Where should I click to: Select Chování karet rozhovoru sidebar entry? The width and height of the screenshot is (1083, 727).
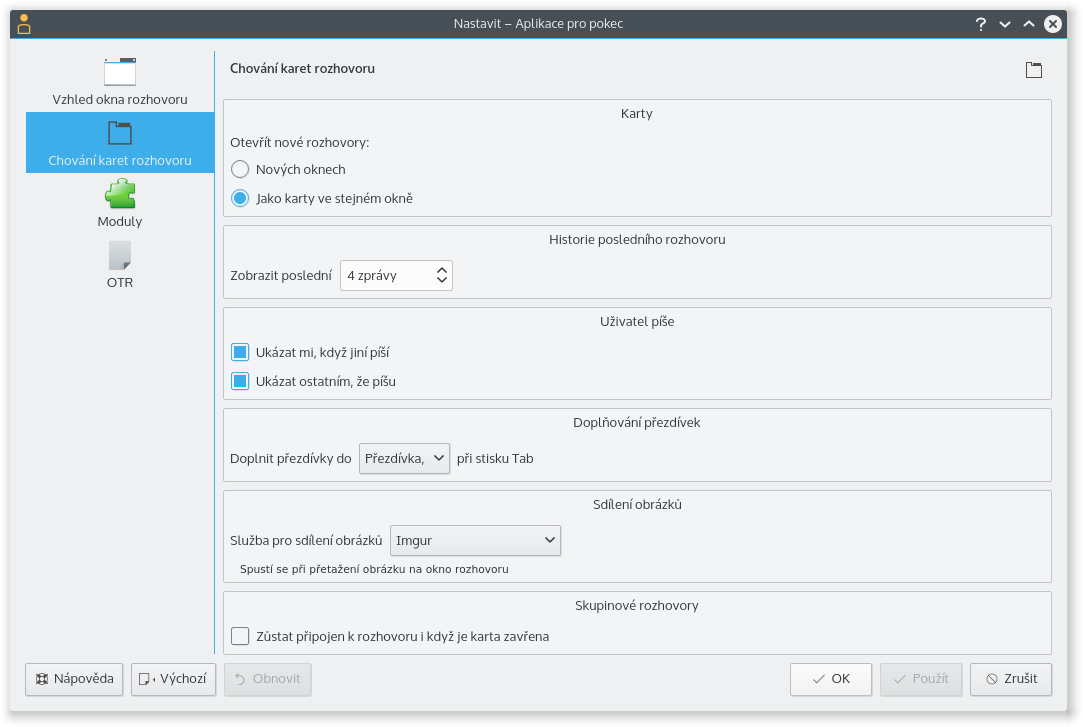119,143
